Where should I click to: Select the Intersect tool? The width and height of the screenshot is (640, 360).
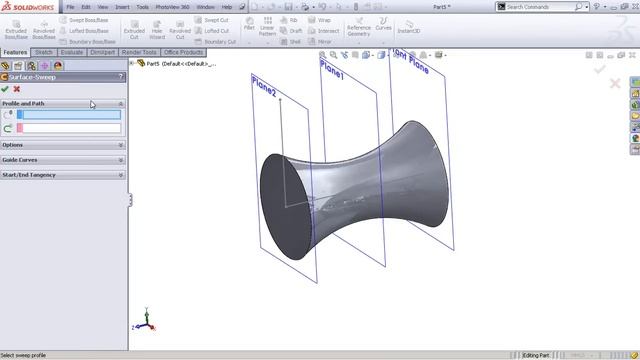tap(324, 31)
